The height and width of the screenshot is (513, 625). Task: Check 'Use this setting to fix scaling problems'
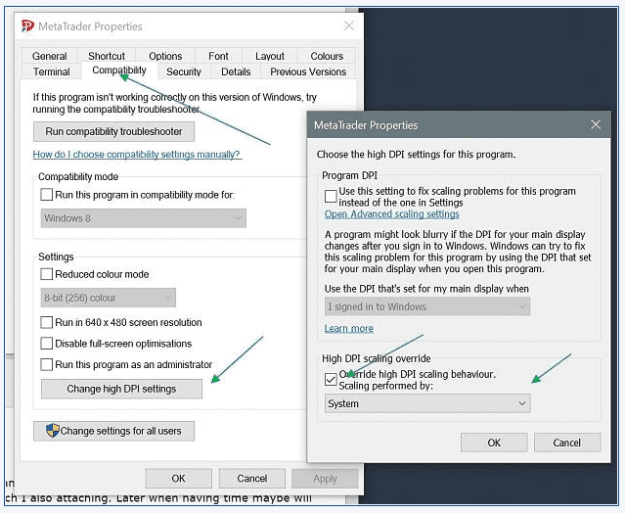click(330, 197)
